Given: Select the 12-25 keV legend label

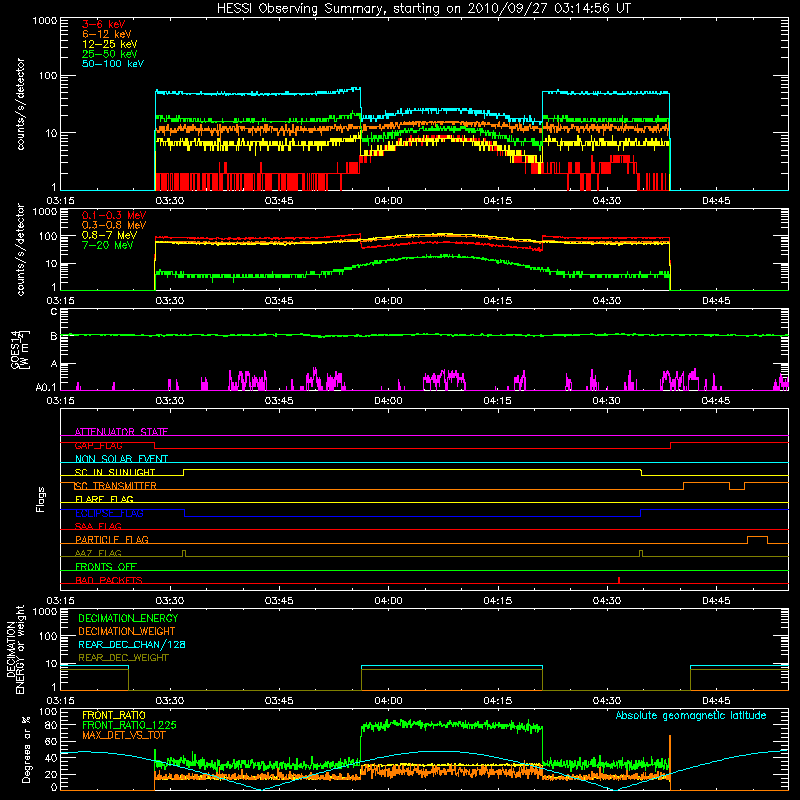Looking at the screenshot, I should click(110, 44).
